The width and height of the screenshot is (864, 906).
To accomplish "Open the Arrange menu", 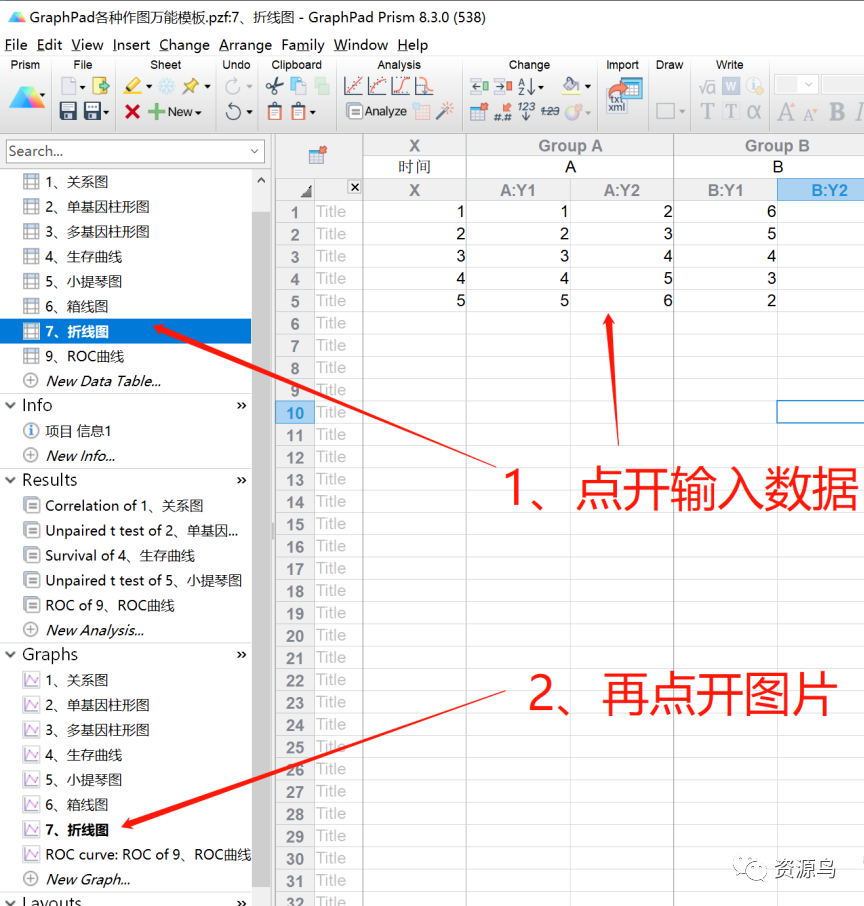I will tap(245, 45).
